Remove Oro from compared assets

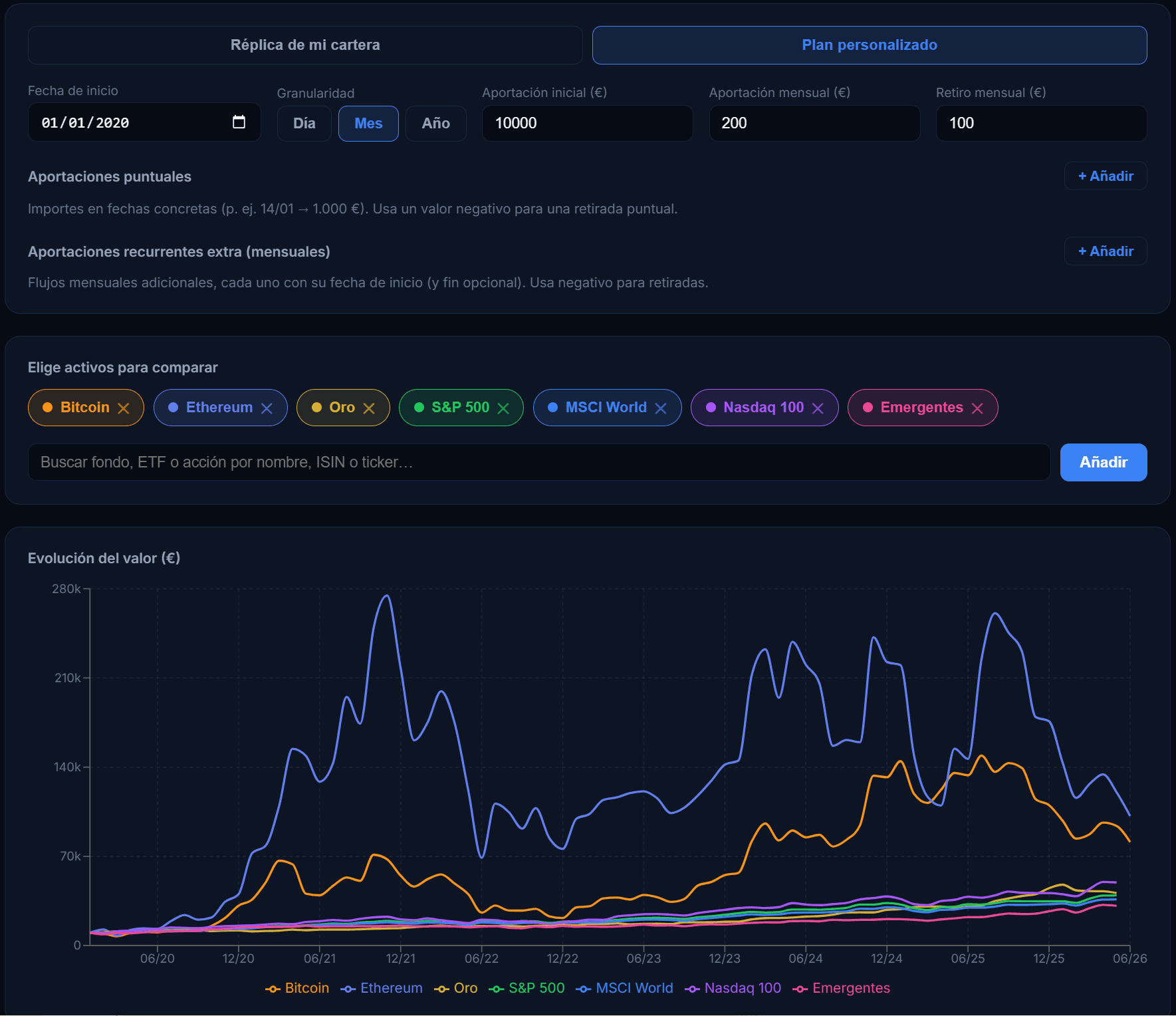tap(369, 408)
